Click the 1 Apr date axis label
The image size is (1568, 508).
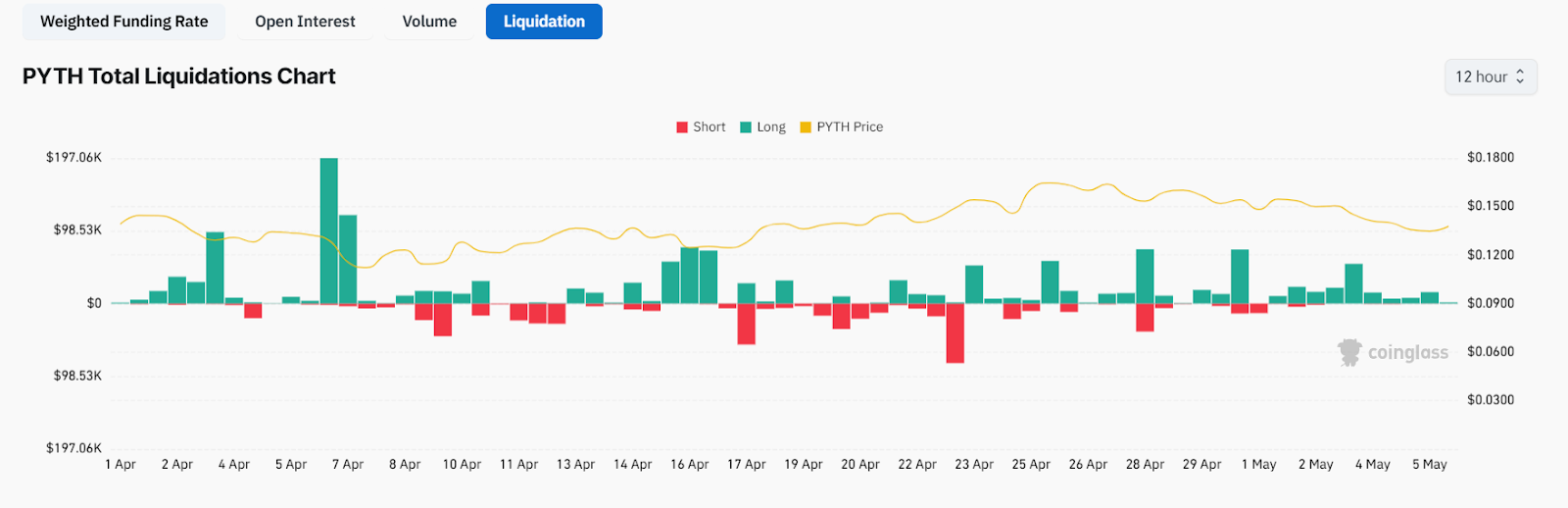tap(121, 465)
